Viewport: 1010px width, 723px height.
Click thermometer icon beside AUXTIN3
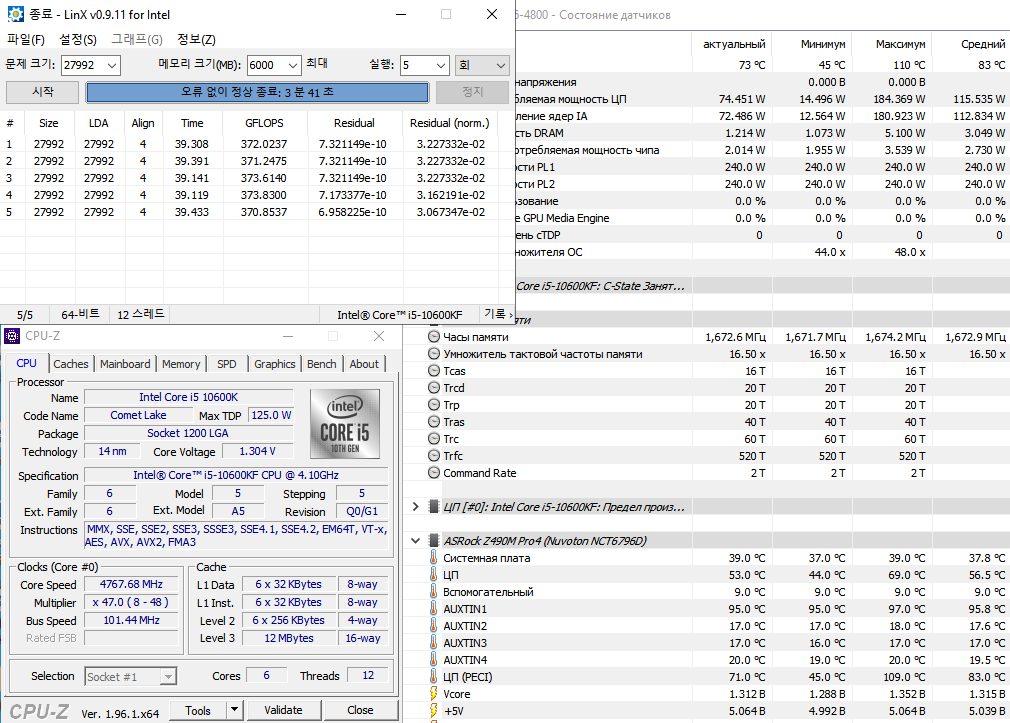click(434, 642)
